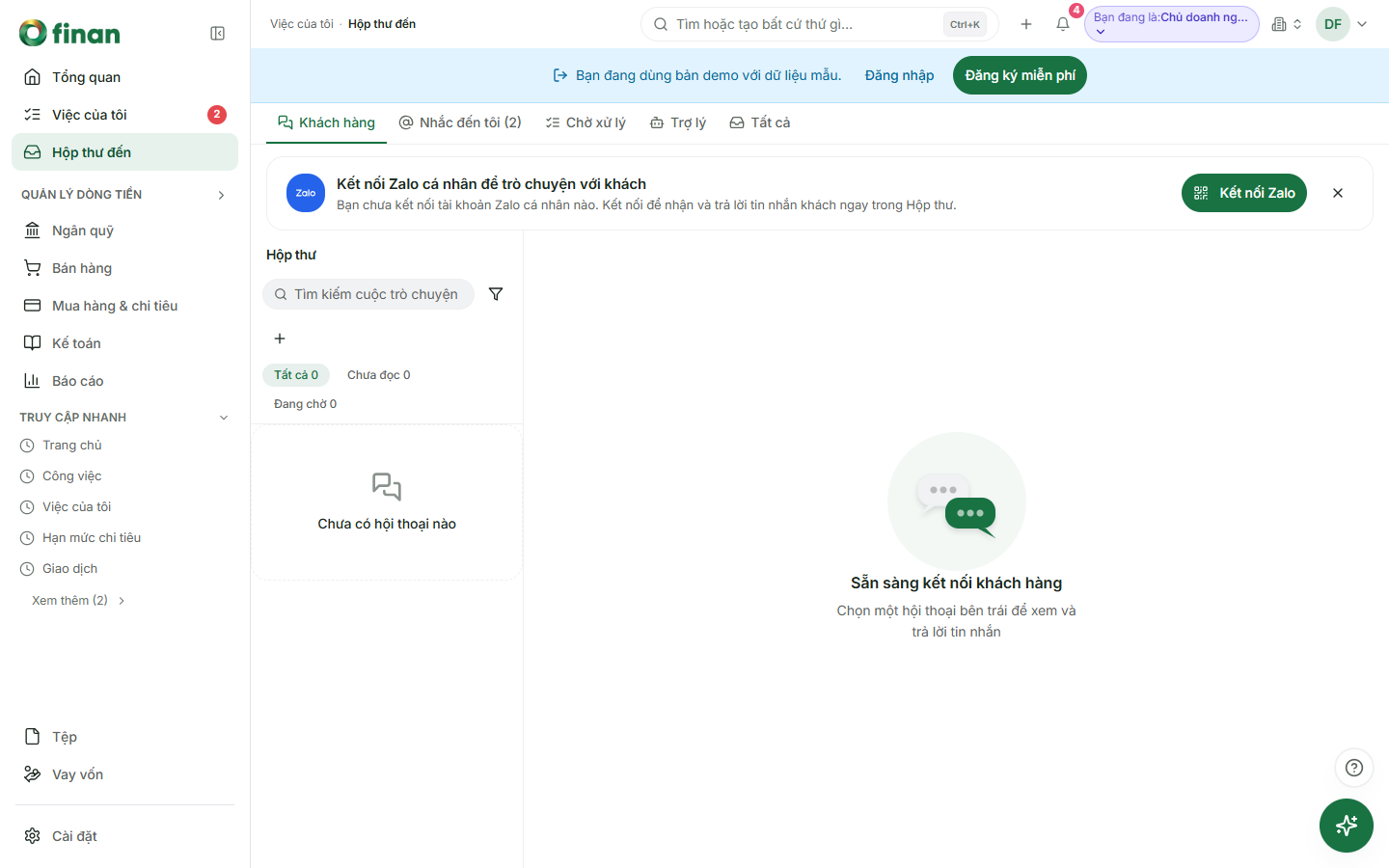Open quick link Trang chủ
The image size is (1389, 868).
(71, 446)
